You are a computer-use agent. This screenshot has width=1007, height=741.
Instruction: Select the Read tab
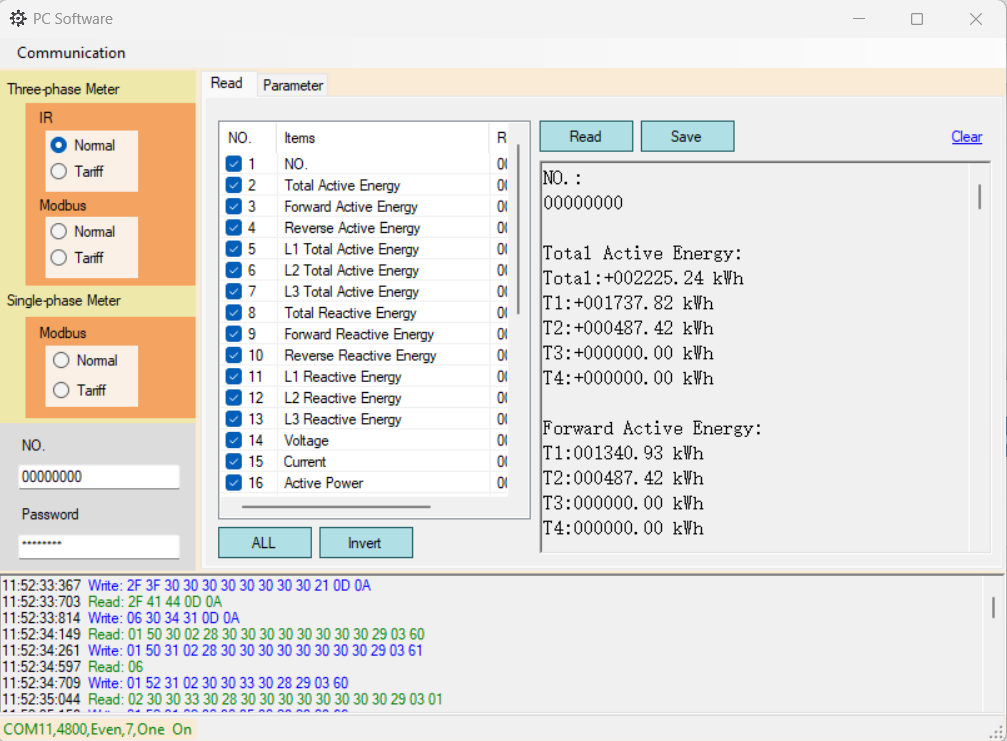click(226, 83)
